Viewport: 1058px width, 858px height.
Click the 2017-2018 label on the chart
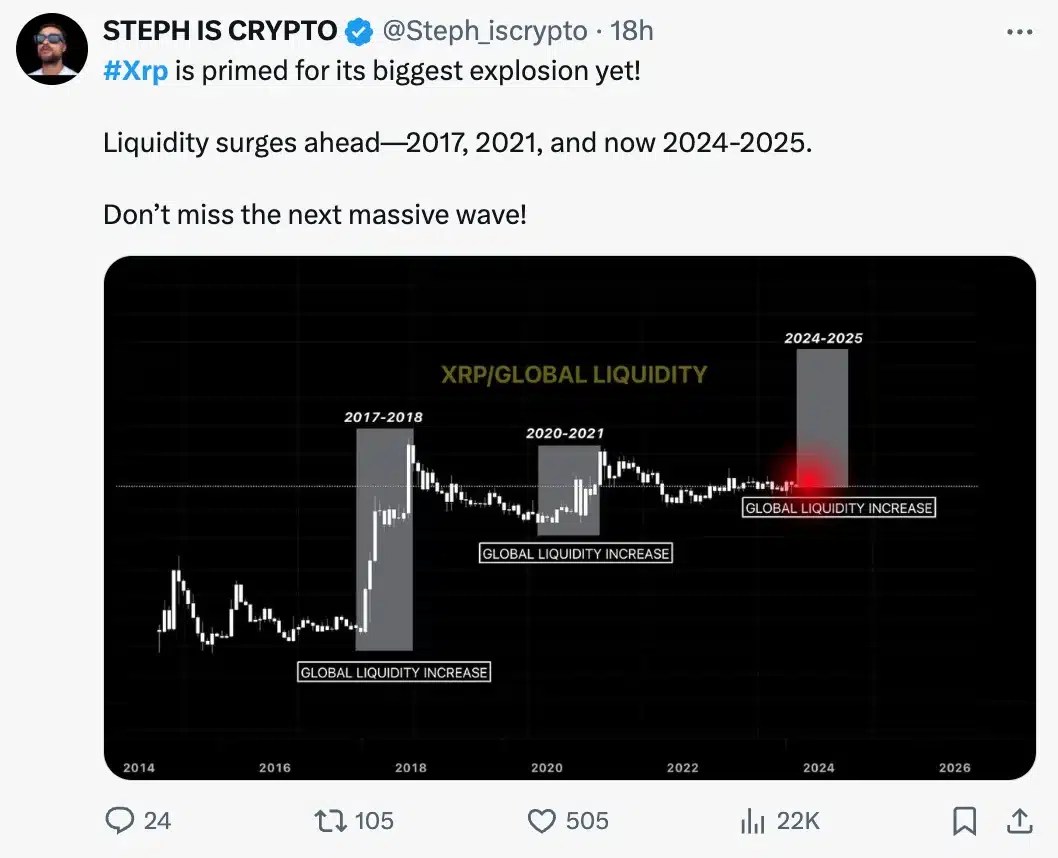(384, 415)
